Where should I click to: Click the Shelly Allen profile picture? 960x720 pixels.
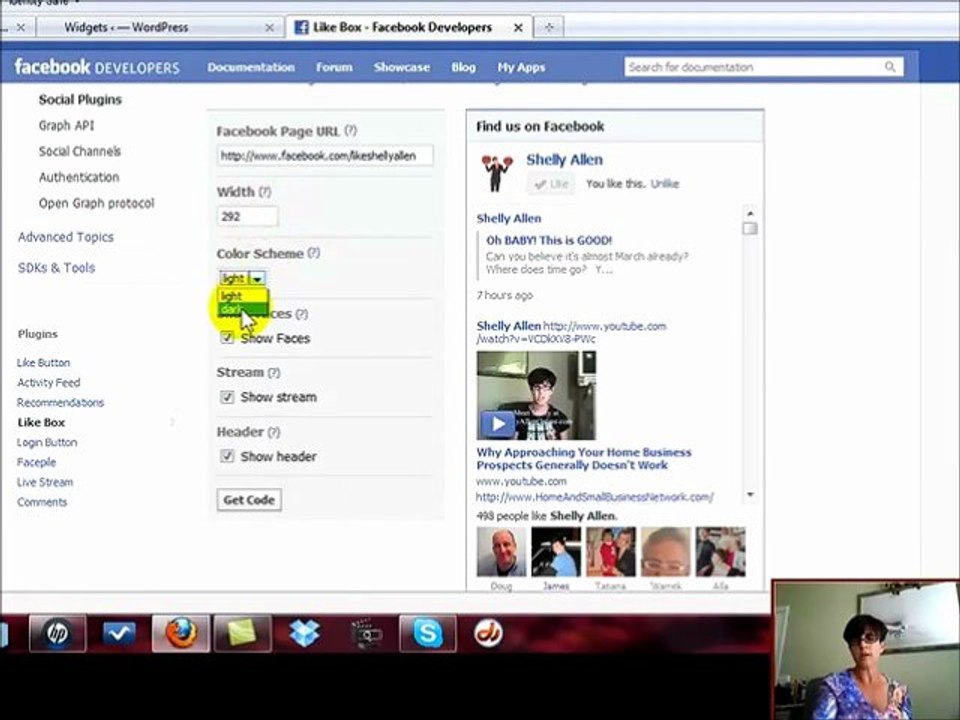(497, 173)
